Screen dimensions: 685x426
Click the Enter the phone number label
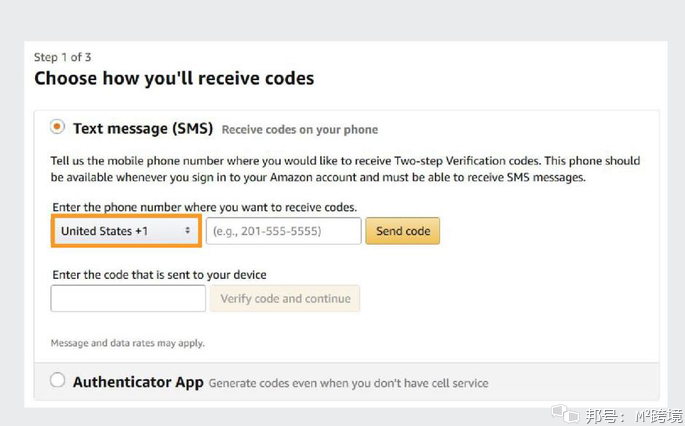(x=204, y=207)
